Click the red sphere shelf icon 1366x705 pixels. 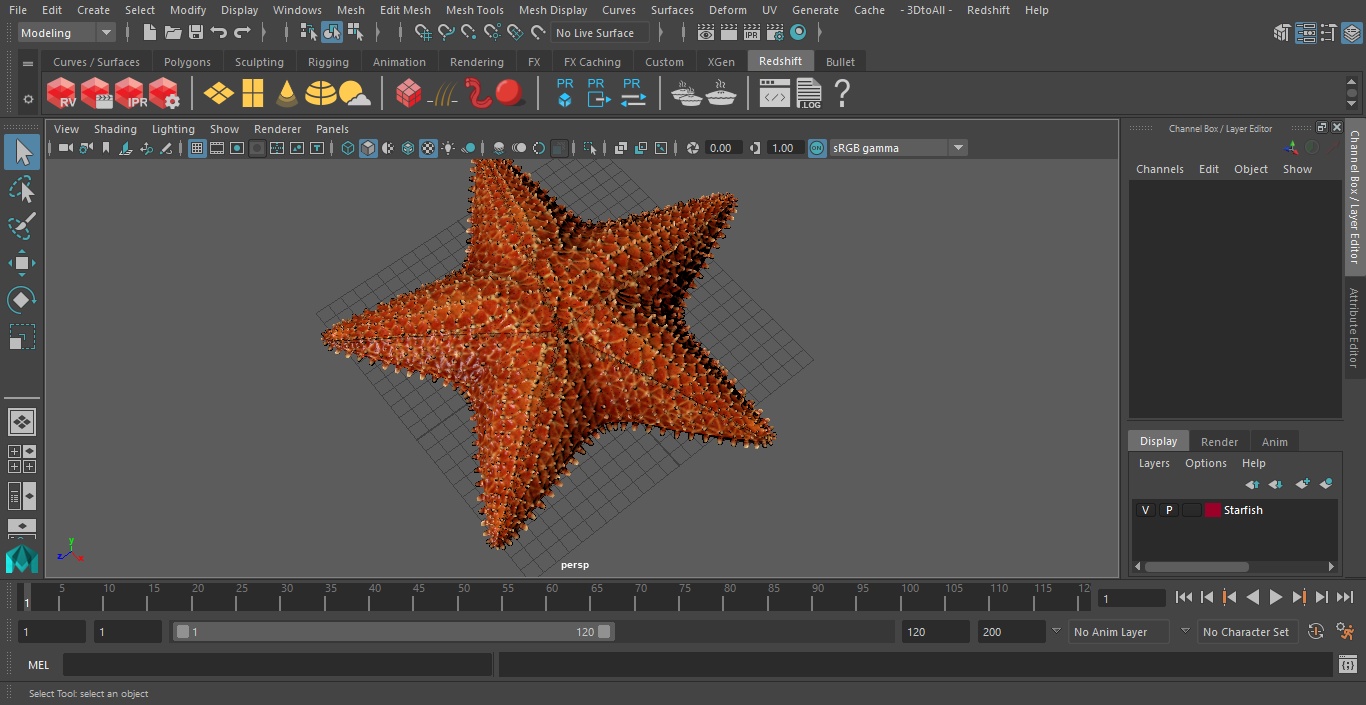(510, 94)
